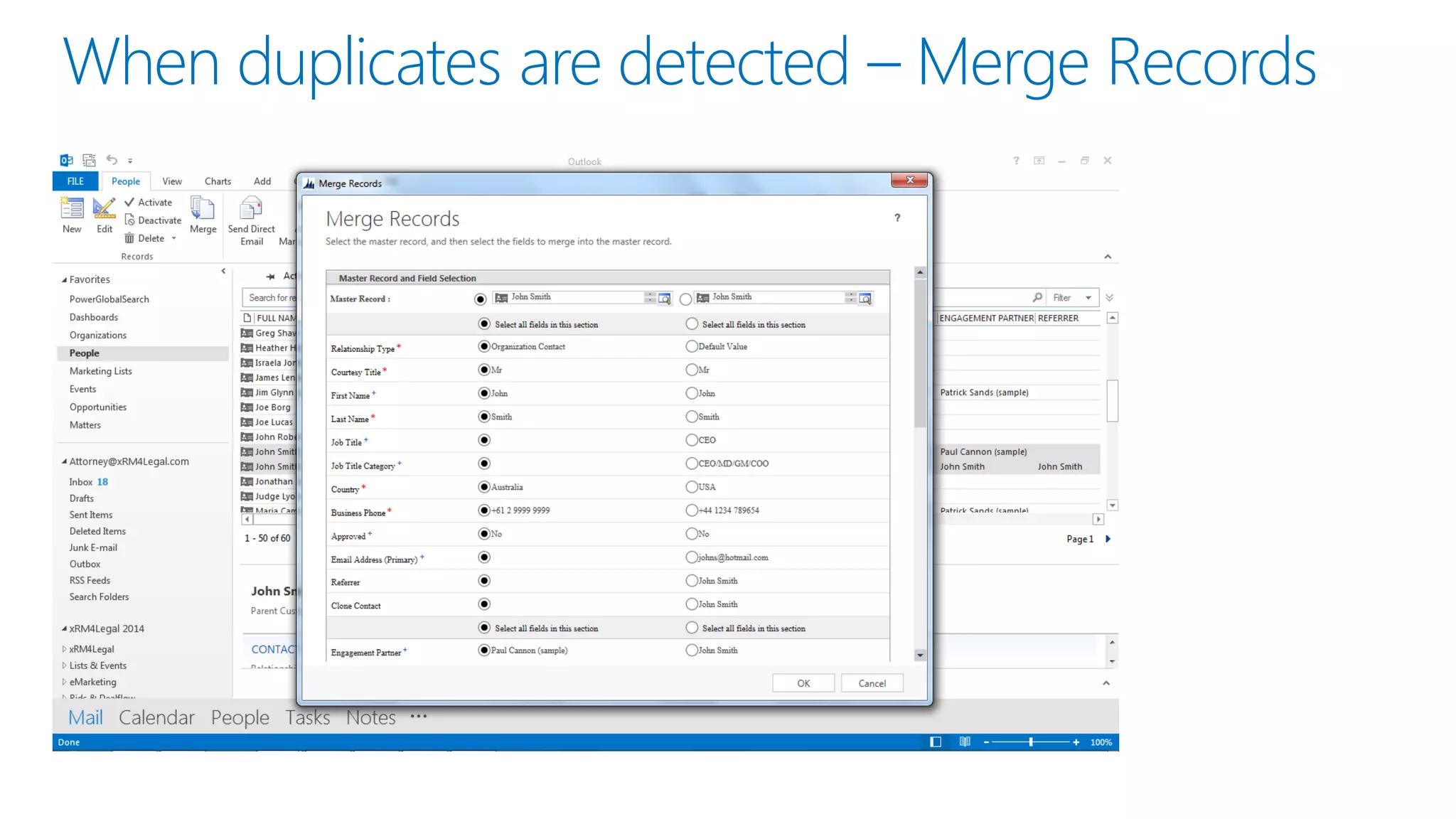
Task: Click OK in Merge Records dialog
Action: coord(803,683)
